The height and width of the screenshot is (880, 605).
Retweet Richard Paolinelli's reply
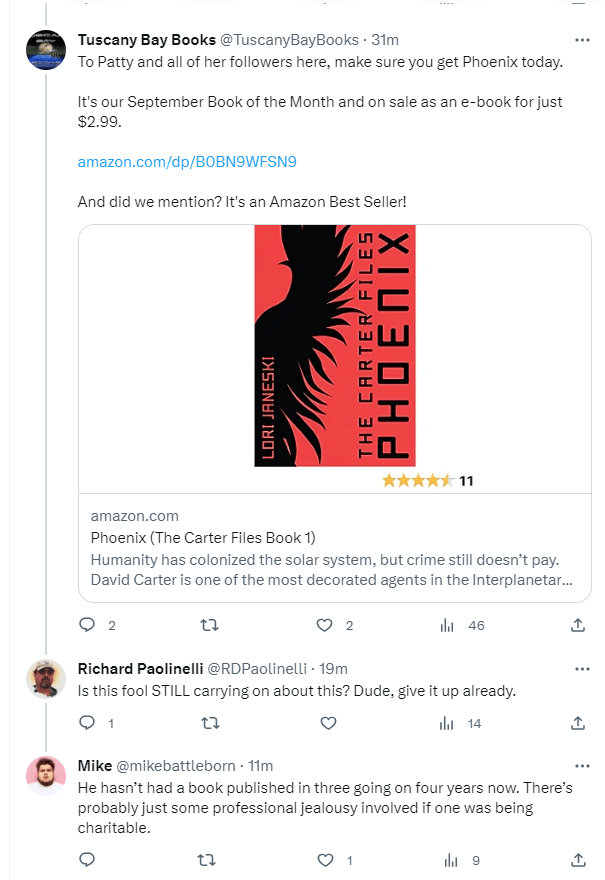(x=208, y=723)
